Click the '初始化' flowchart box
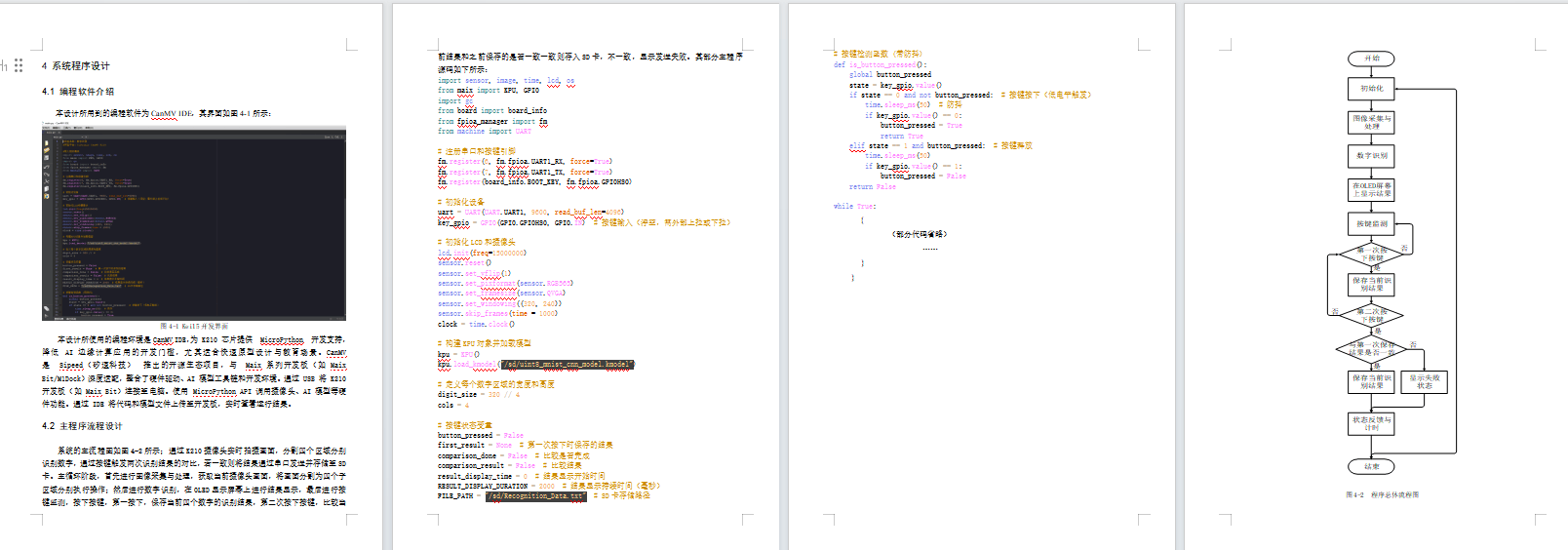This screenshot has width=1568, height=550. tap(1371, 89)
